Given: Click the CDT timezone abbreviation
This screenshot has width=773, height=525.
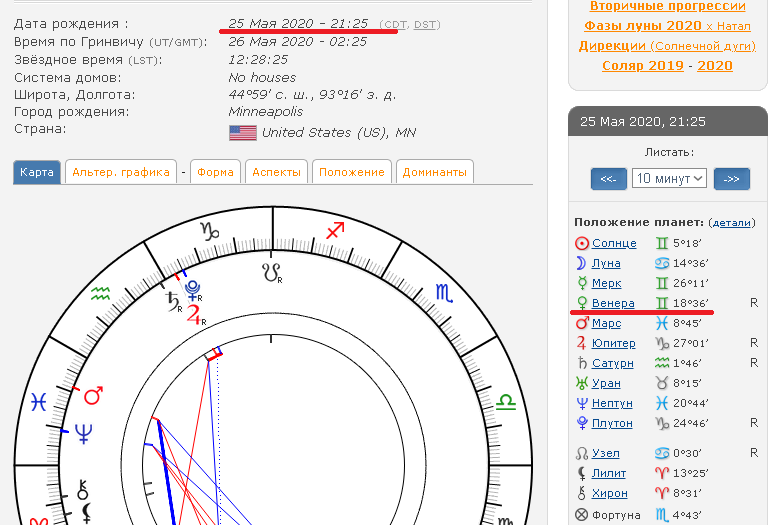Looking at the screenshot, I should (395, 25).
